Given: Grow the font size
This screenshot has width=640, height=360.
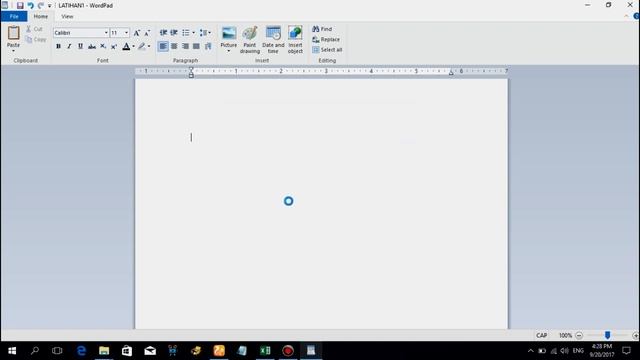Looking at the screenshot, I should [137, 33].
